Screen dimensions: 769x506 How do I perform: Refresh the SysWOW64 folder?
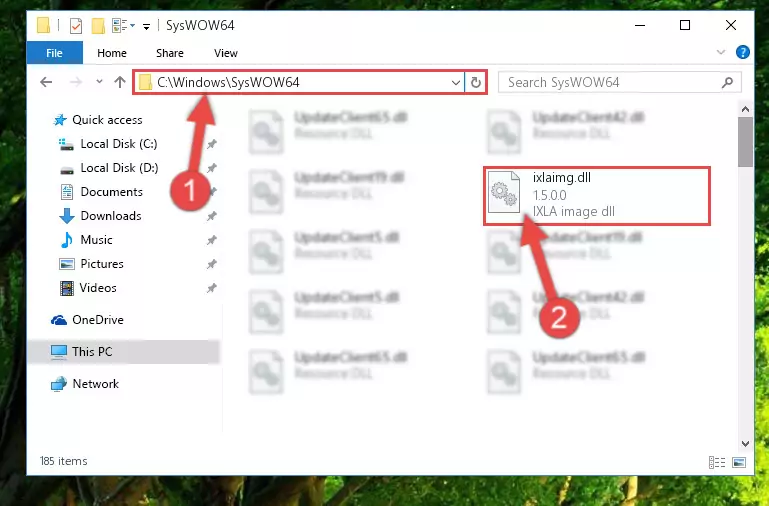point(475,82)
